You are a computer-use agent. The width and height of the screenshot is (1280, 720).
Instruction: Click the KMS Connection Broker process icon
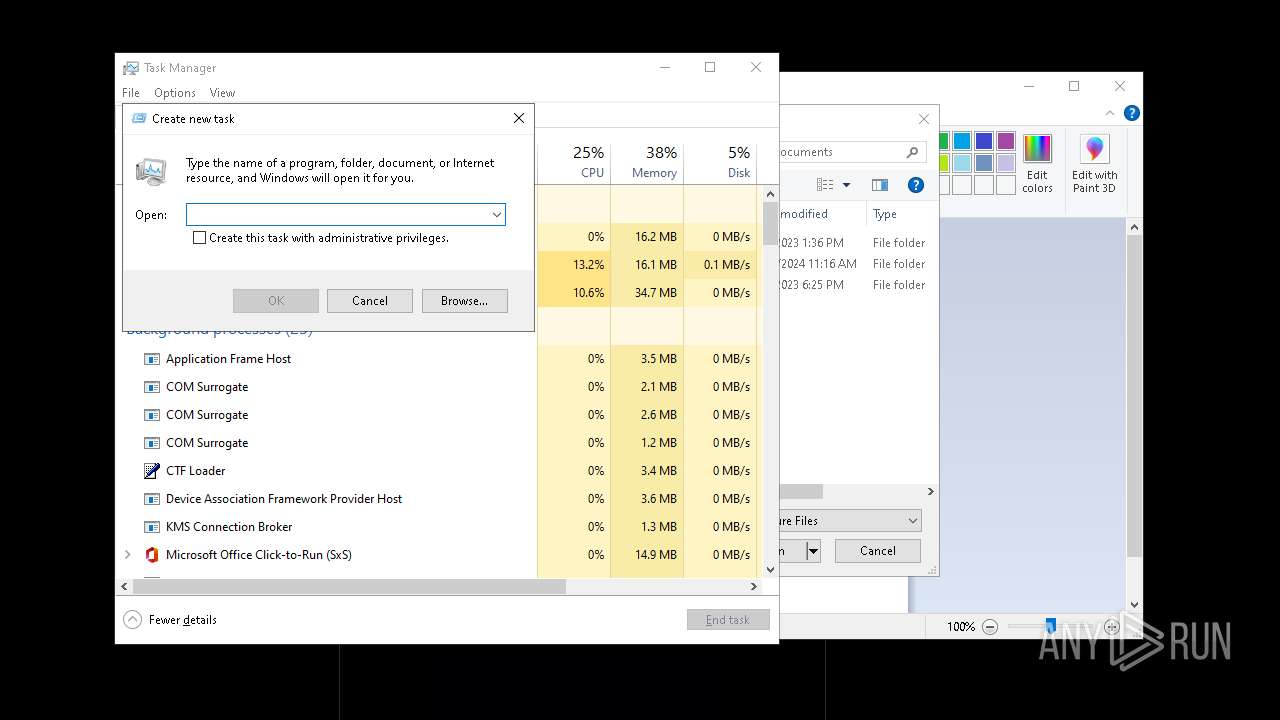(x=152, y=527)
